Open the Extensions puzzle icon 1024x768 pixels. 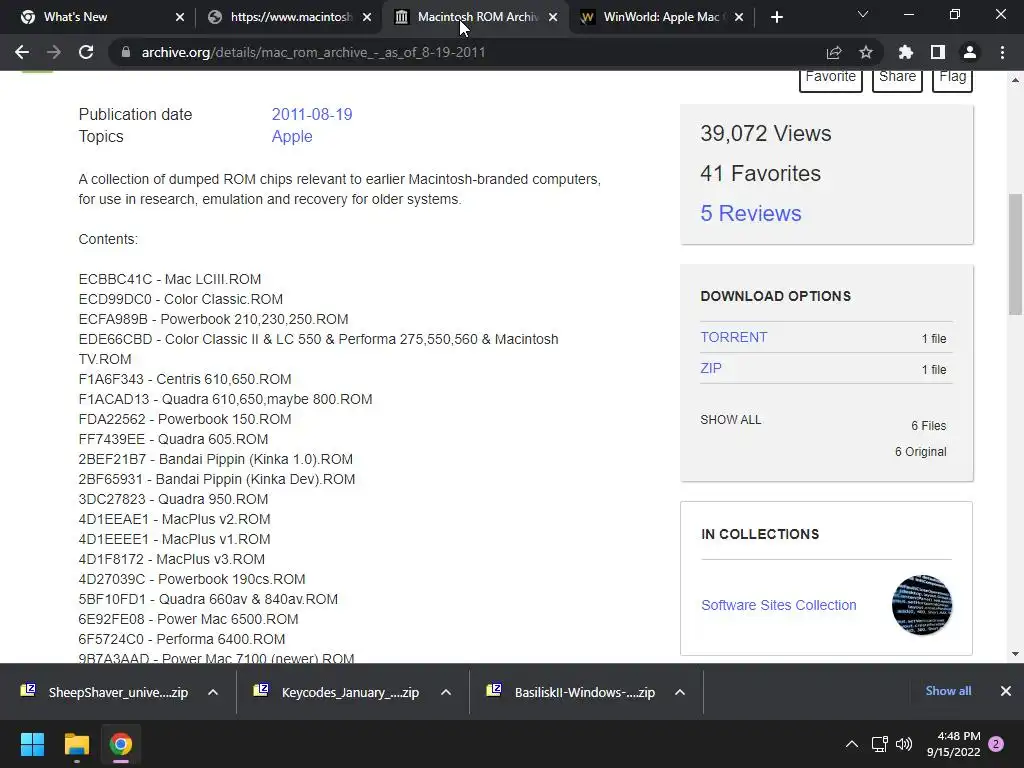point(906,52)
